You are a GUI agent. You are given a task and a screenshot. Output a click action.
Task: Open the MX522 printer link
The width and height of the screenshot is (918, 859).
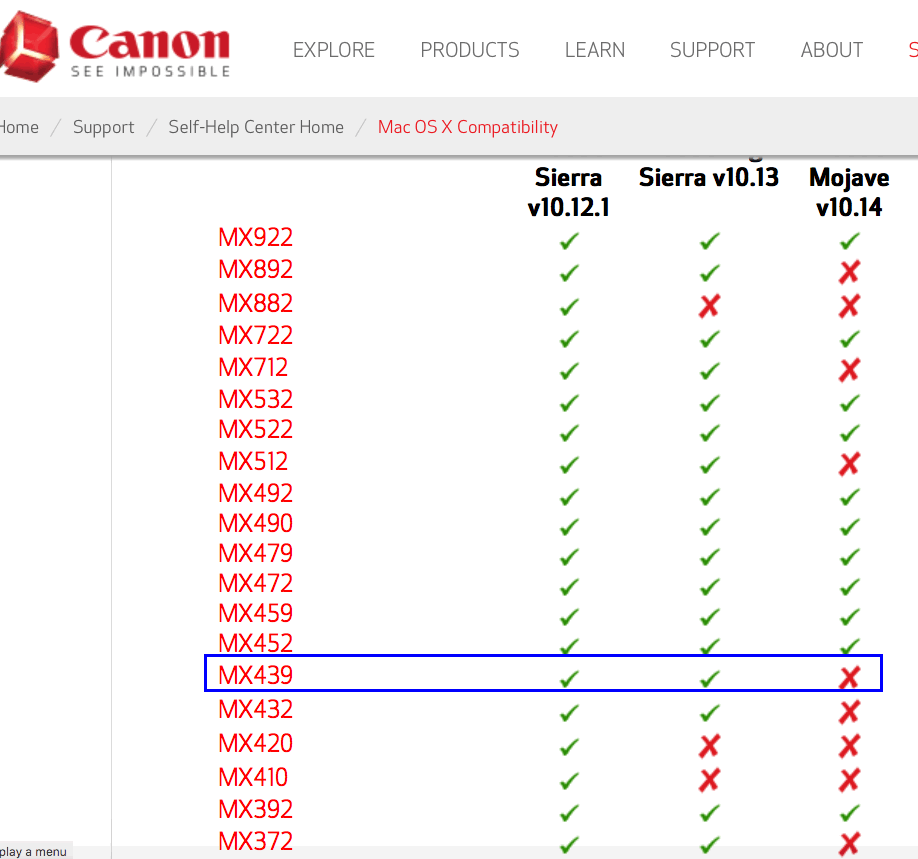coord(255,430)
